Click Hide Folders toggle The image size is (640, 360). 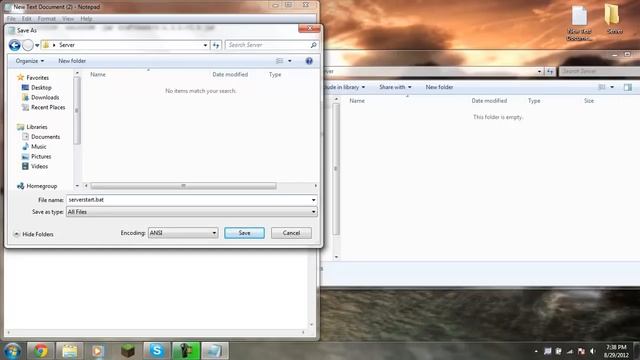[33, 234]
